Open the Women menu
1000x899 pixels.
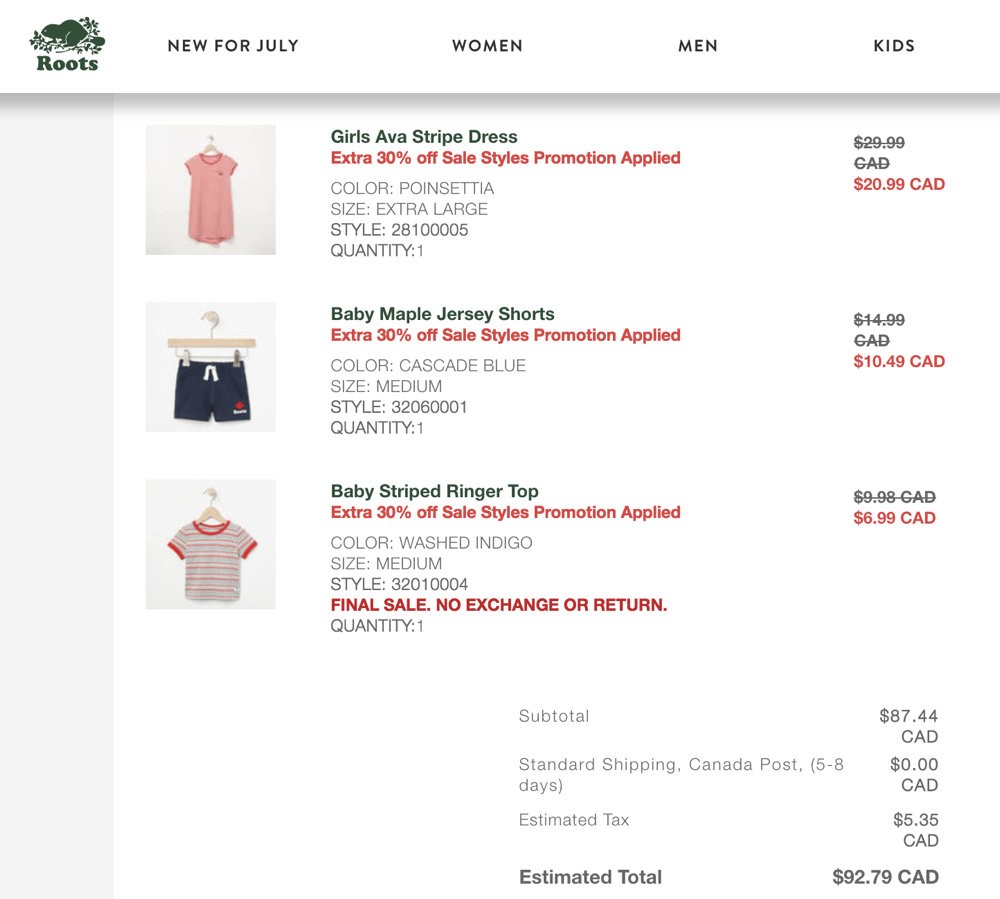tap(487, 46)
